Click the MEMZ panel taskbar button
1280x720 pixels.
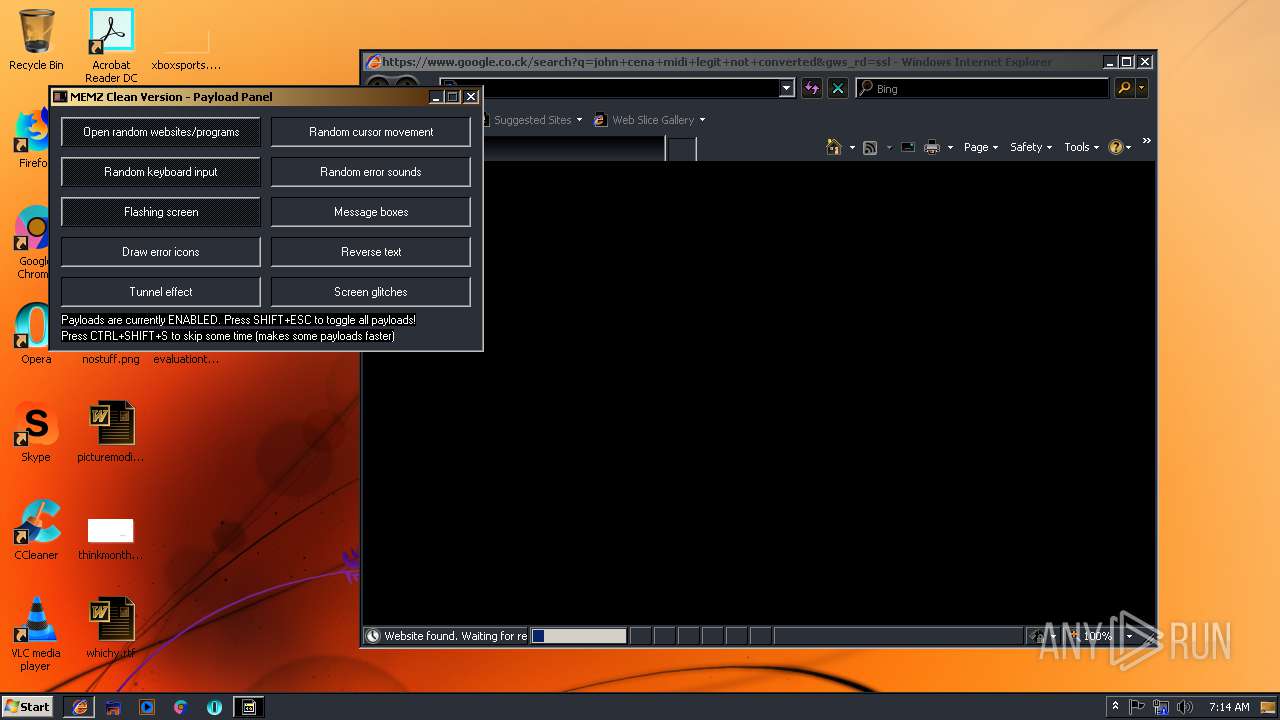click(249, 707)
